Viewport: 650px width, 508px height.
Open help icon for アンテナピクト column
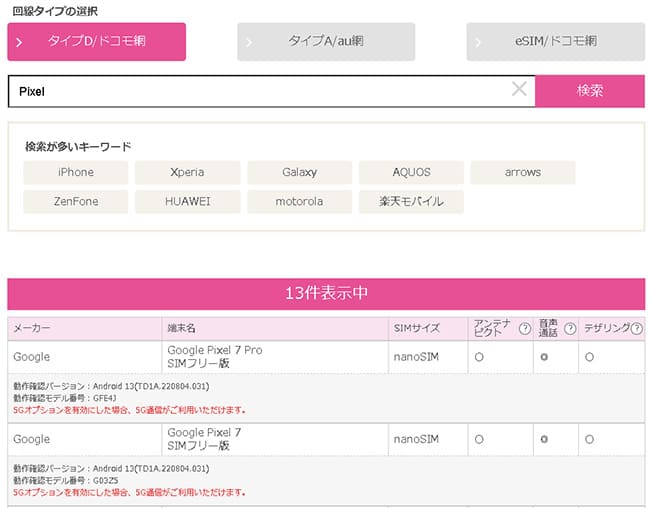click(524, 329)
